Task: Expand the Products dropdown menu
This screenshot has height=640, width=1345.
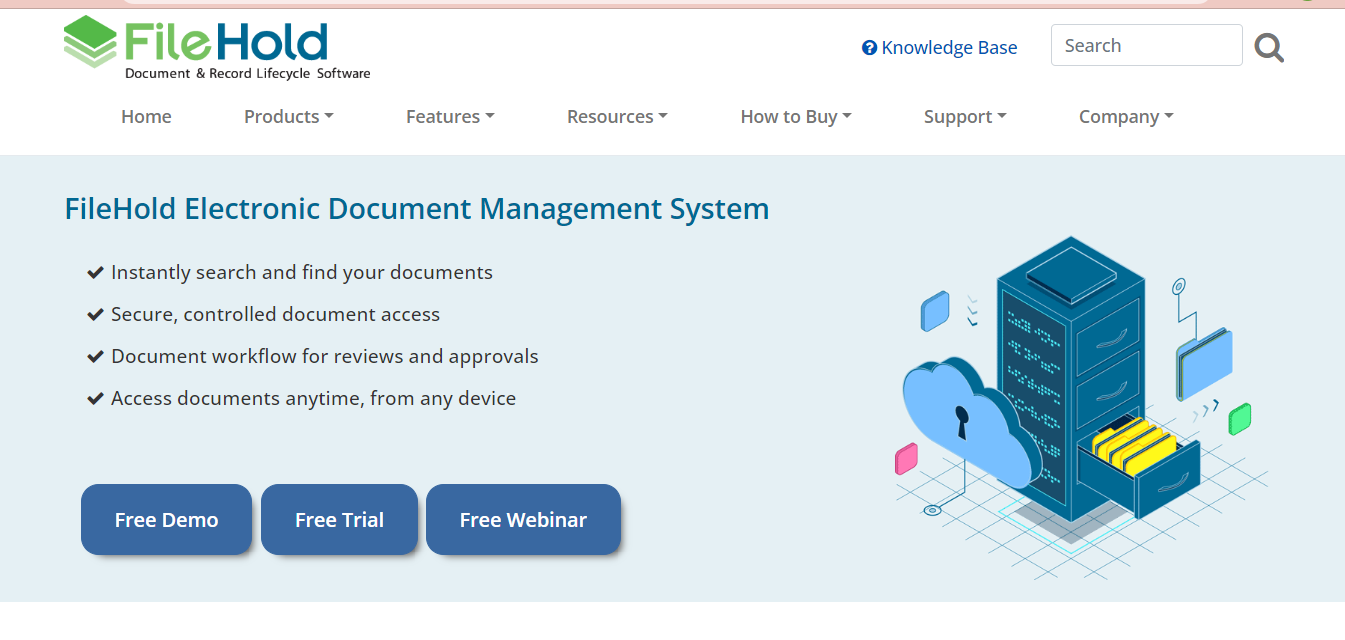Action: (x=289, y=117)
